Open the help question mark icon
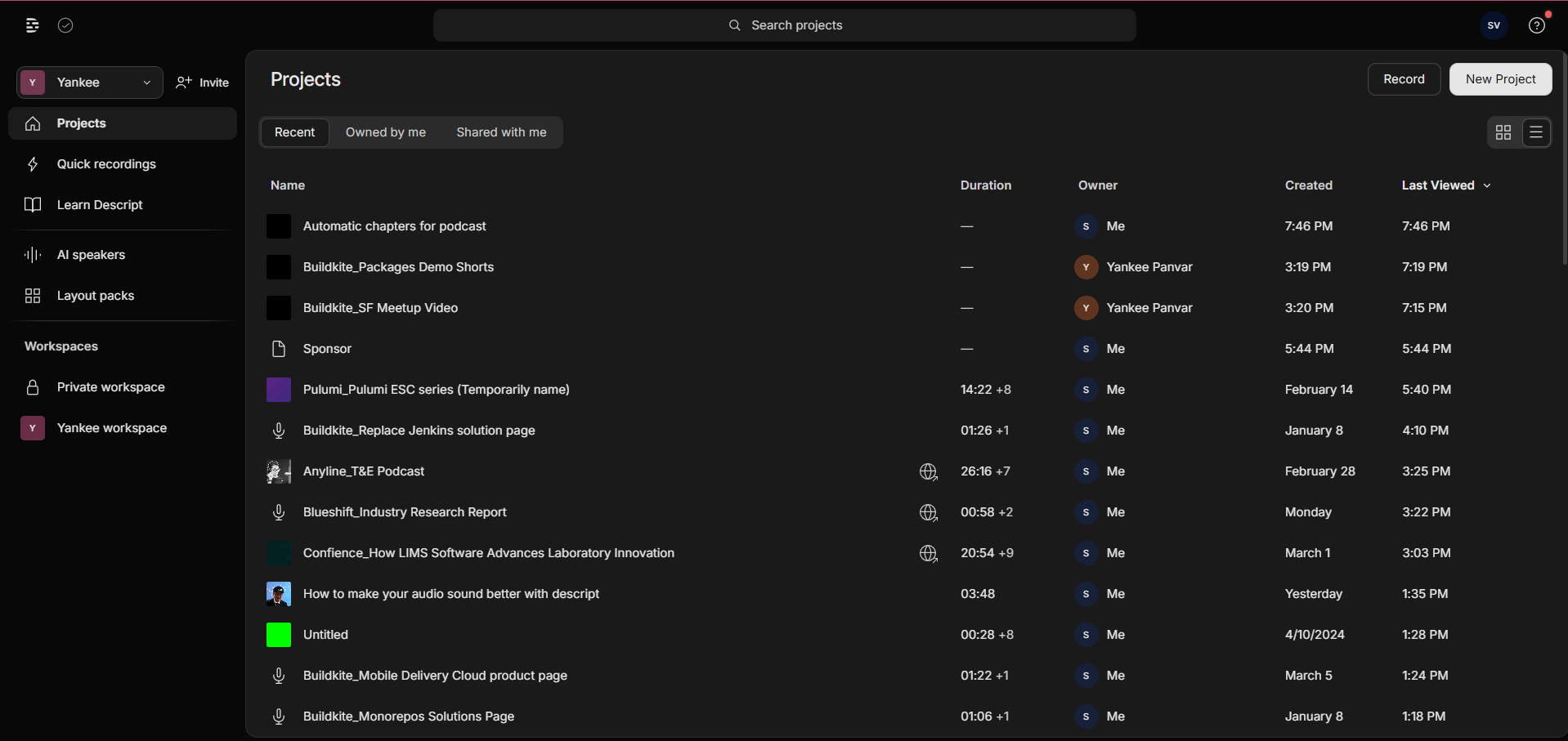The height and width of the screenshot is (741, 1568). pyautogui.click(x=1537, y=25)
